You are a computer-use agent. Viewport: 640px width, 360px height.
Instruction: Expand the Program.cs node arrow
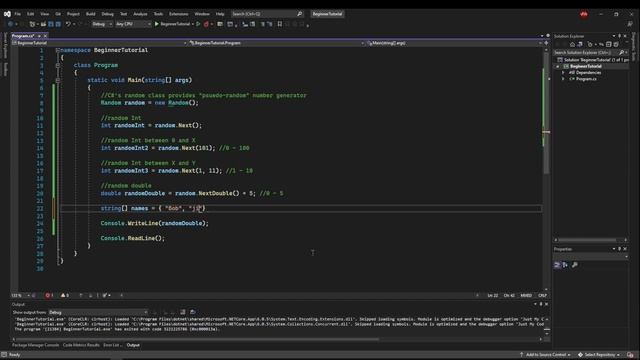coord(563,79)
